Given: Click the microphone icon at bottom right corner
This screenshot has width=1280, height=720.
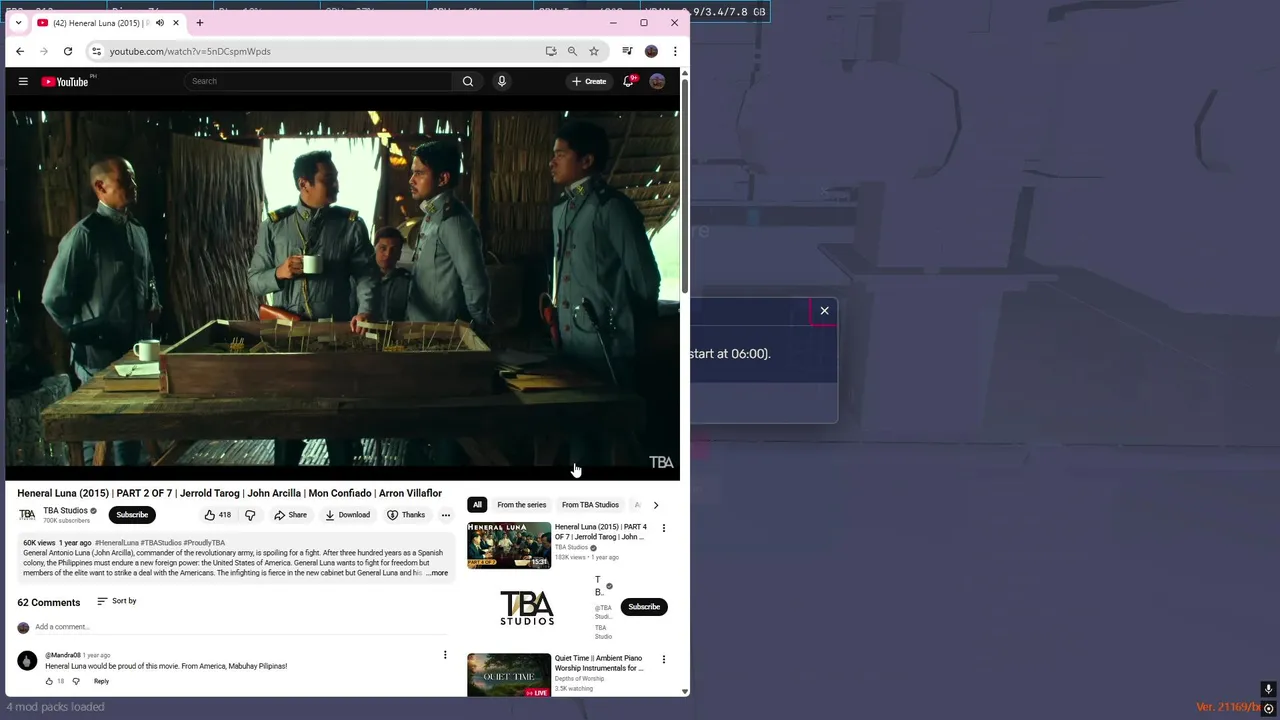Looking at the screenshot, I should click(x=1268, y=689).
